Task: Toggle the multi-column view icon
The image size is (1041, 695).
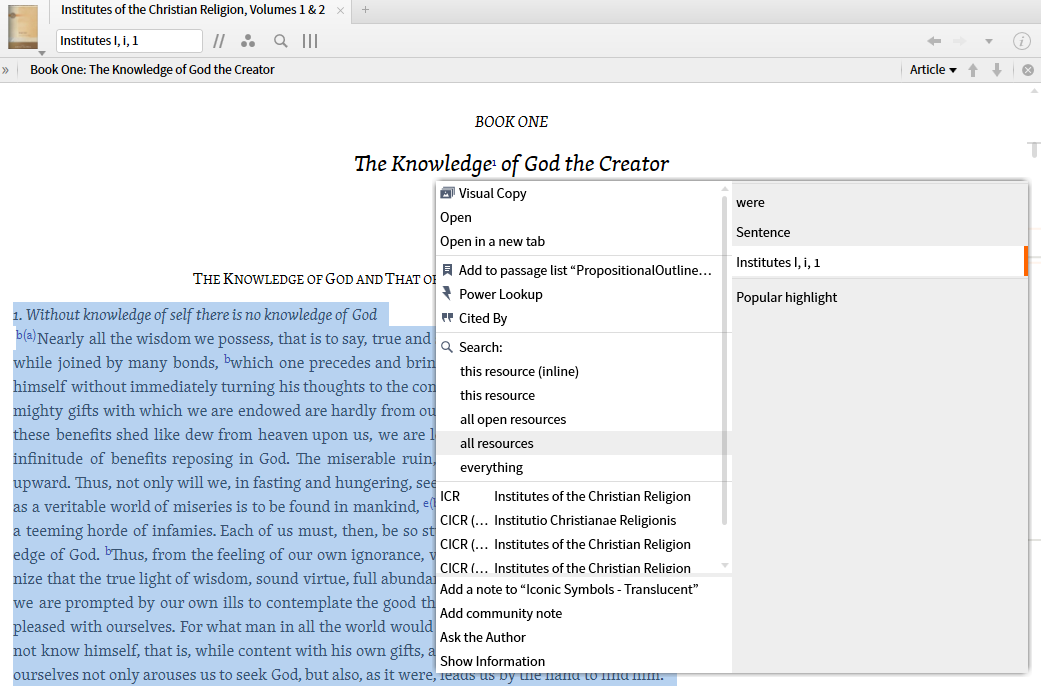Action: point(310,41)
